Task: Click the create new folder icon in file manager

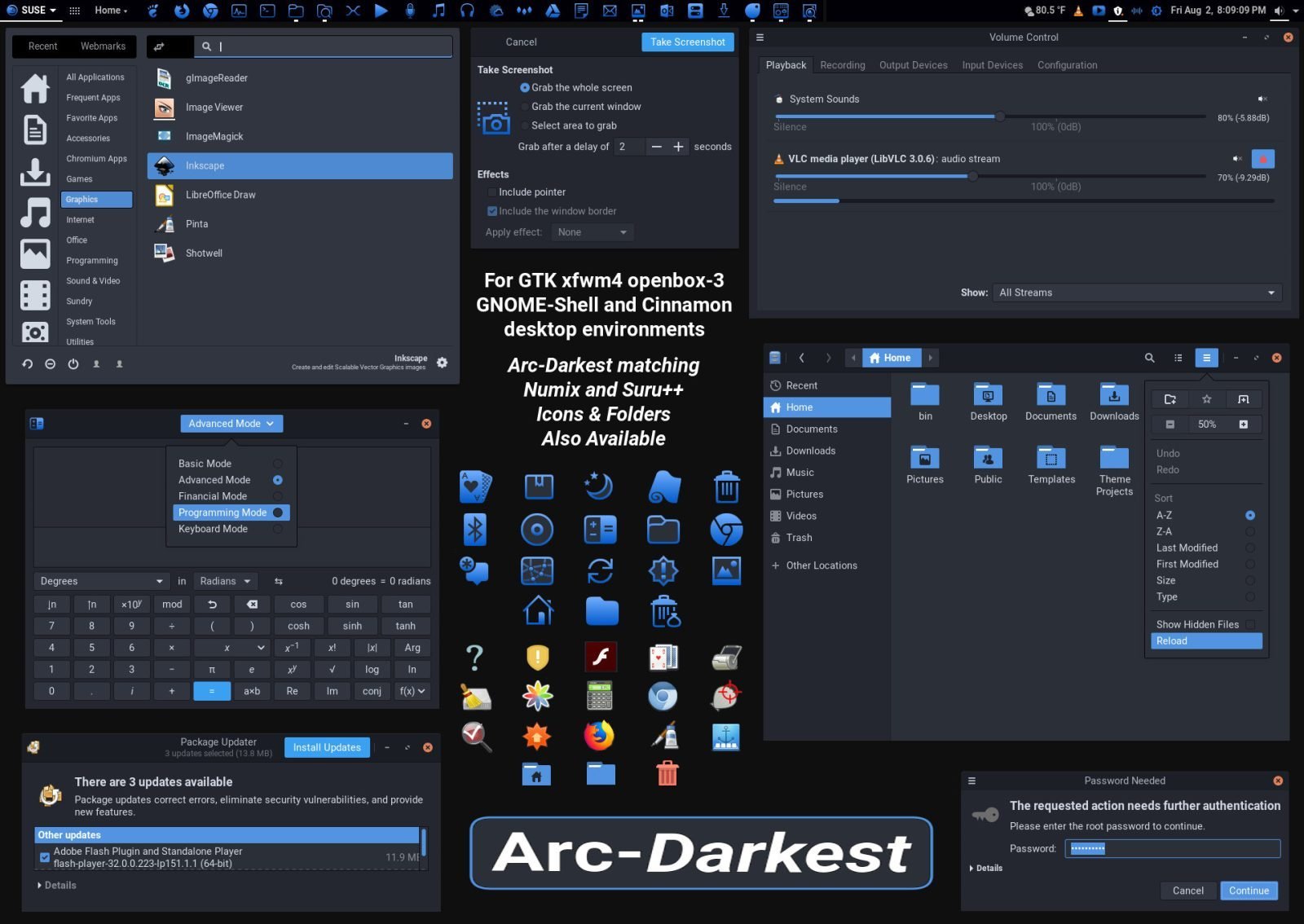Action: (1170, 399)
